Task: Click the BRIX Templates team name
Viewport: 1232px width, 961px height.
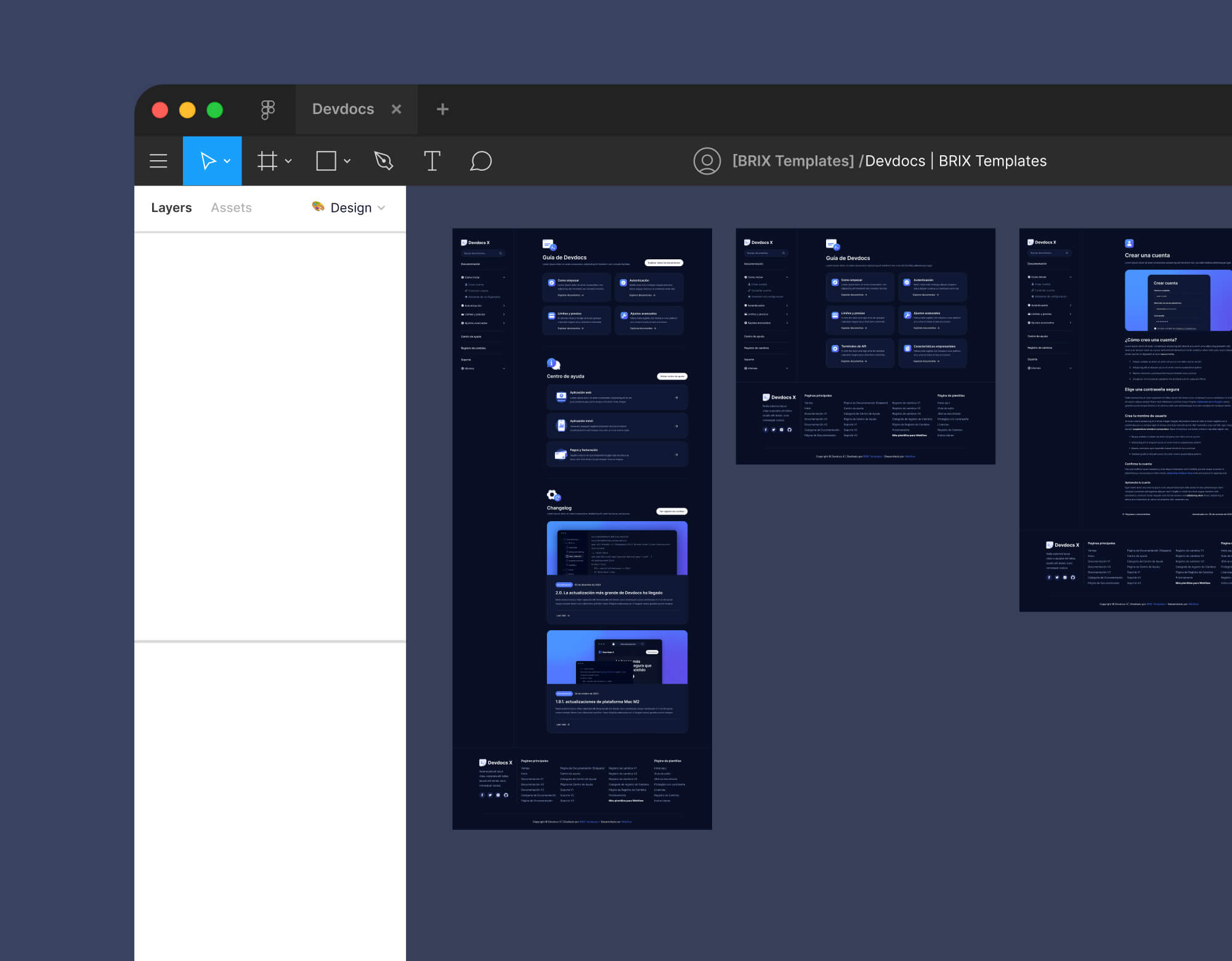Action: click(793, 161)
